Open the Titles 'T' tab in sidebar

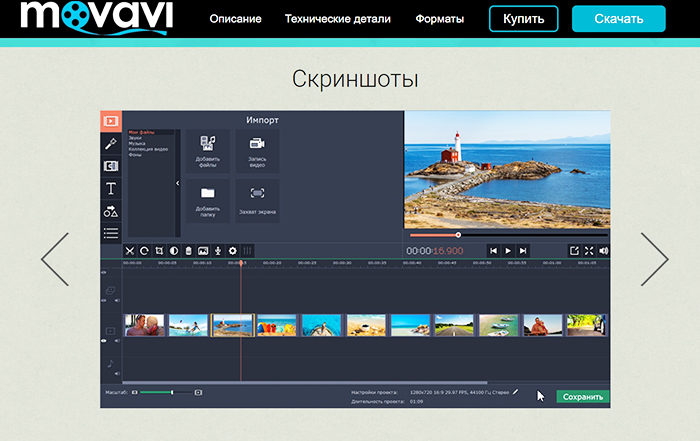[111, 188]
